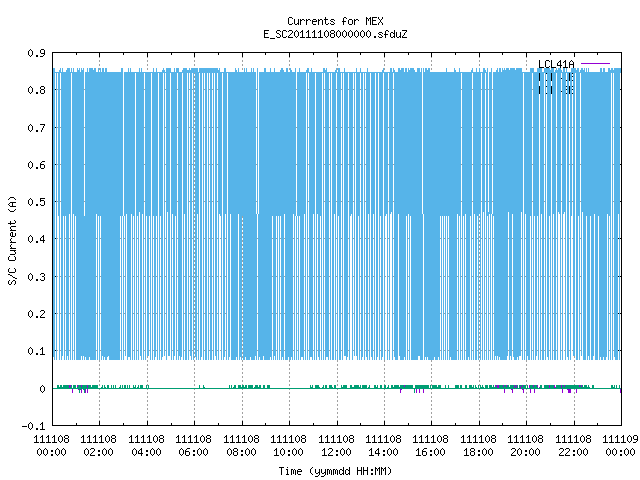Click the y-axis tick value '0.2'
The width and height of the screenshot is (640, 480).
click(36, 314)
